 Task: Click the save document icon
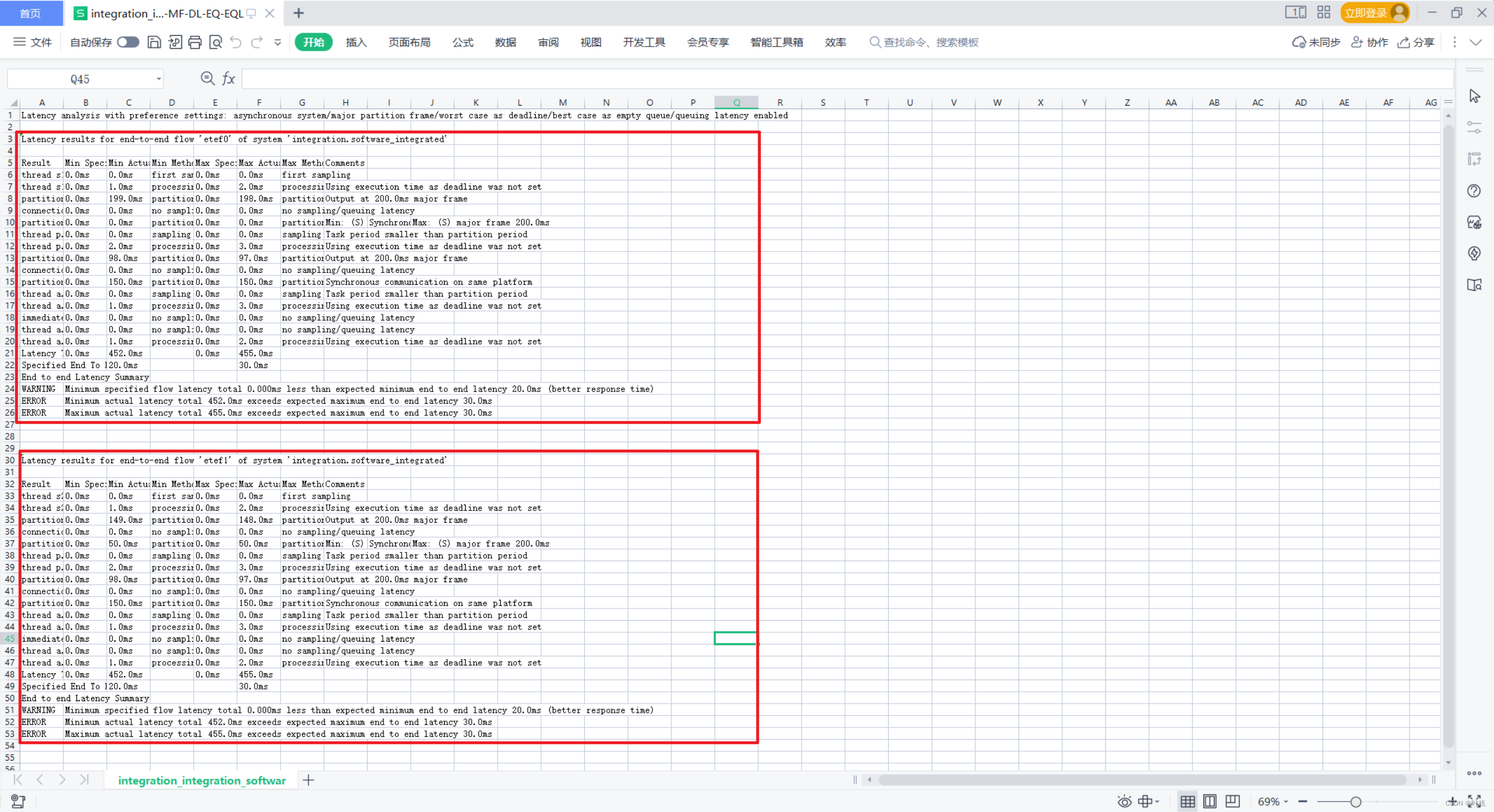pyautogui.click(x=154, y=42)
